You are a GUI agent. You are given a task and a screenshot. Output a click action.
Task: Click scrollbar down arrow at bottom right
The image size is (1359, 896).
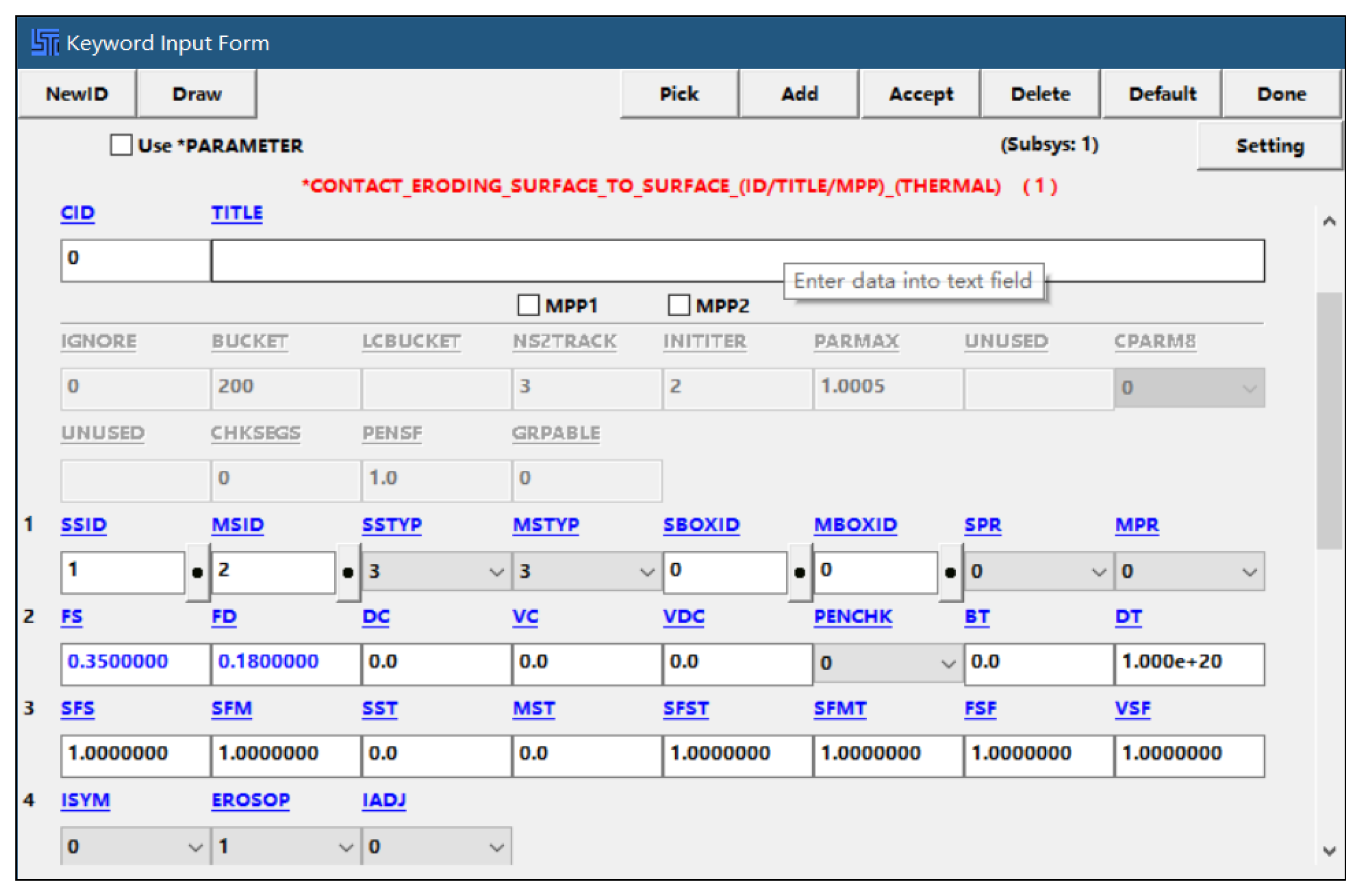[x=1329, y=851]
